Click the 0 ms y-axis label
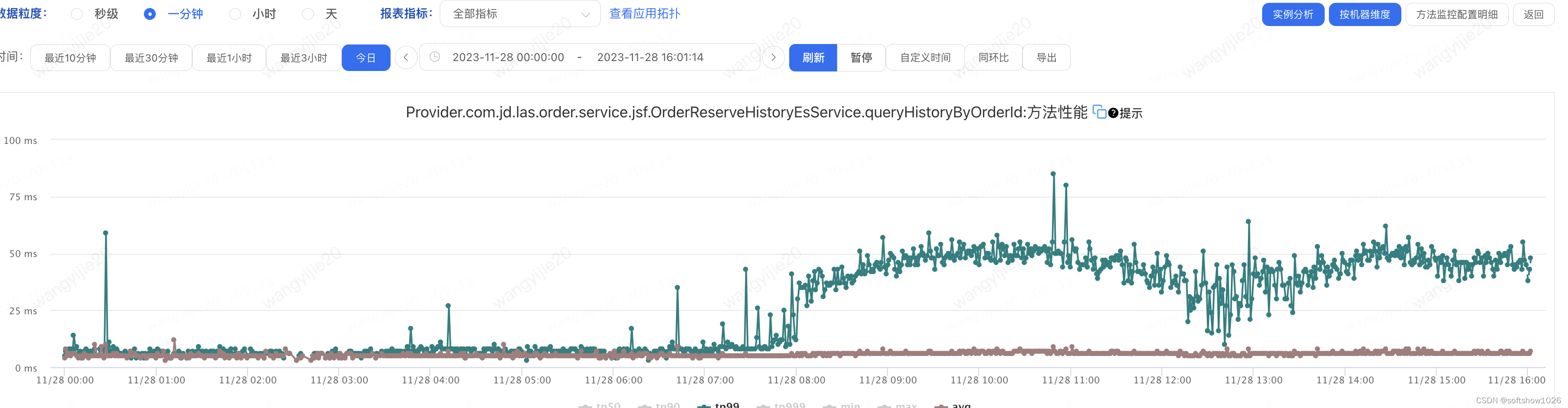The height and width of the screenshot is (408, 1568). 26,368
